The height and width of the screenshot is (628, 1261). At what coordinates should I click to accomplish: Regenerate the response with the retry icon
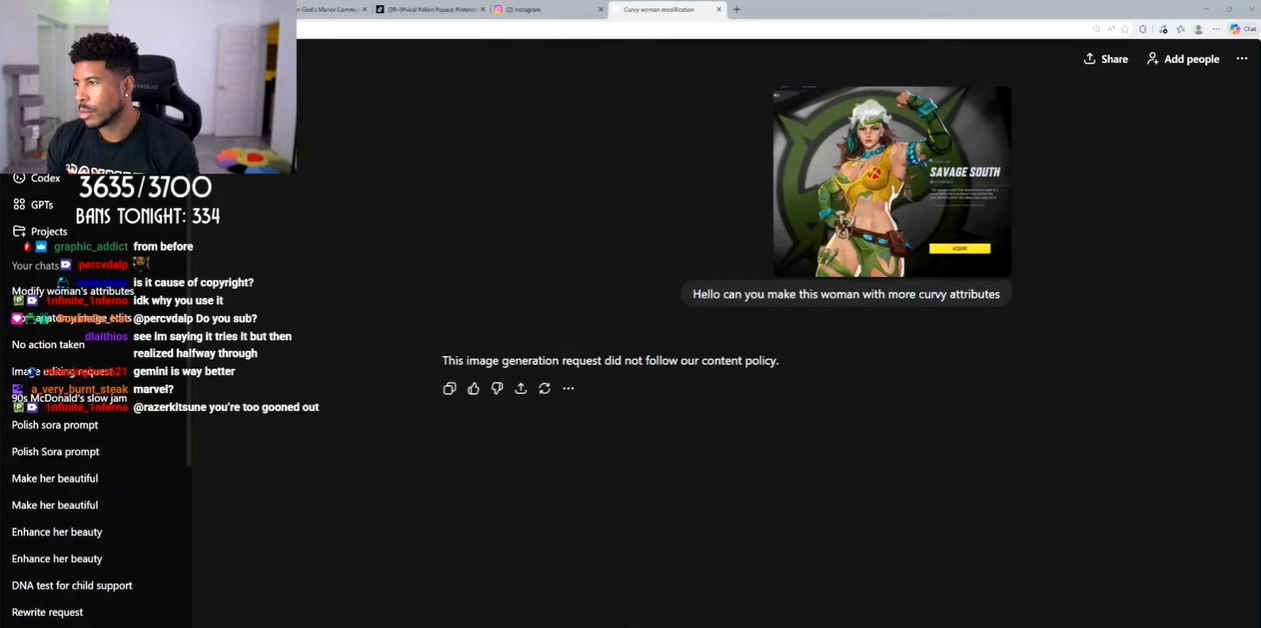click(545, 388)
